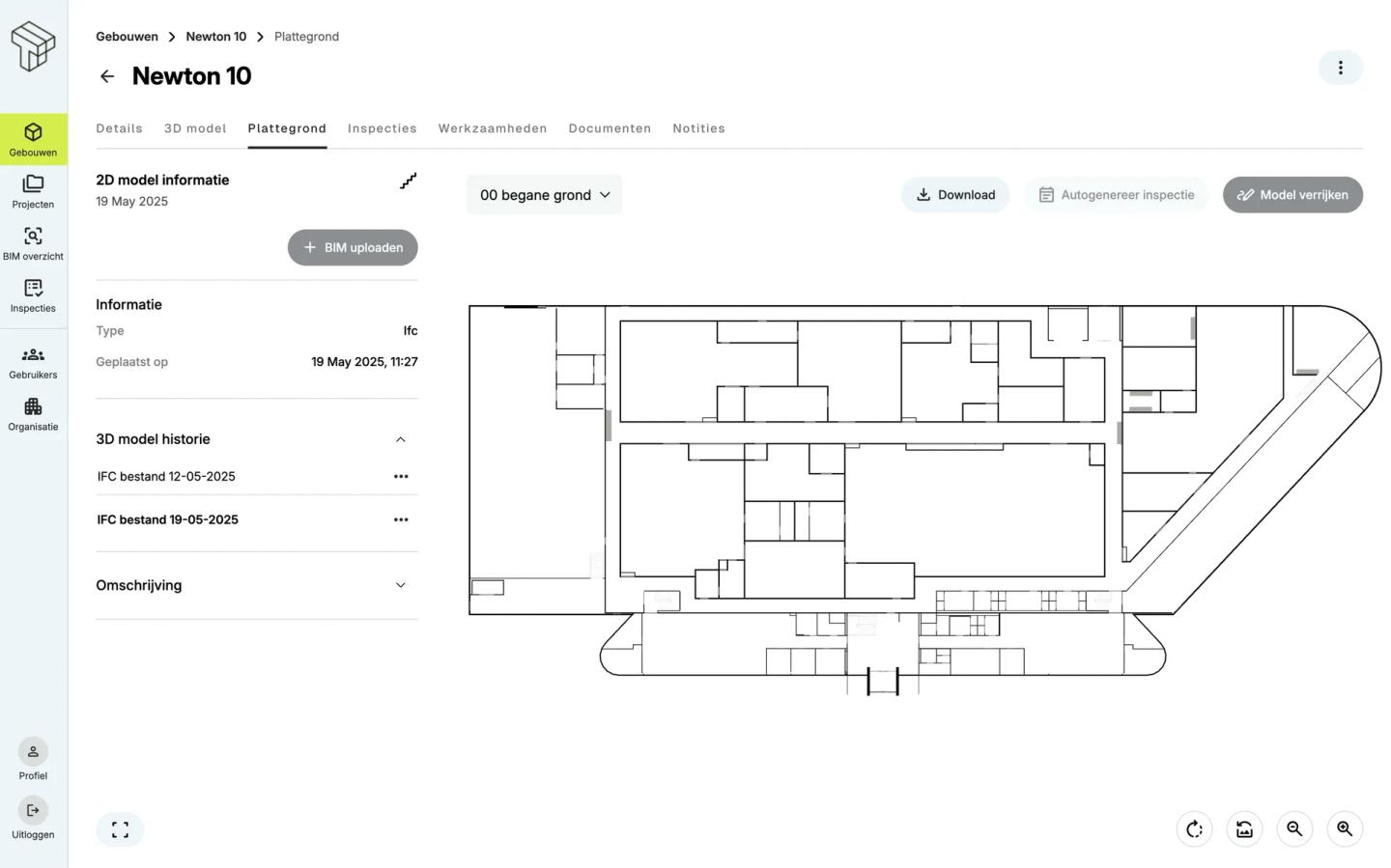Click the Download button
The width and height of the screenshot is (1391, 868).
(955, 195)
